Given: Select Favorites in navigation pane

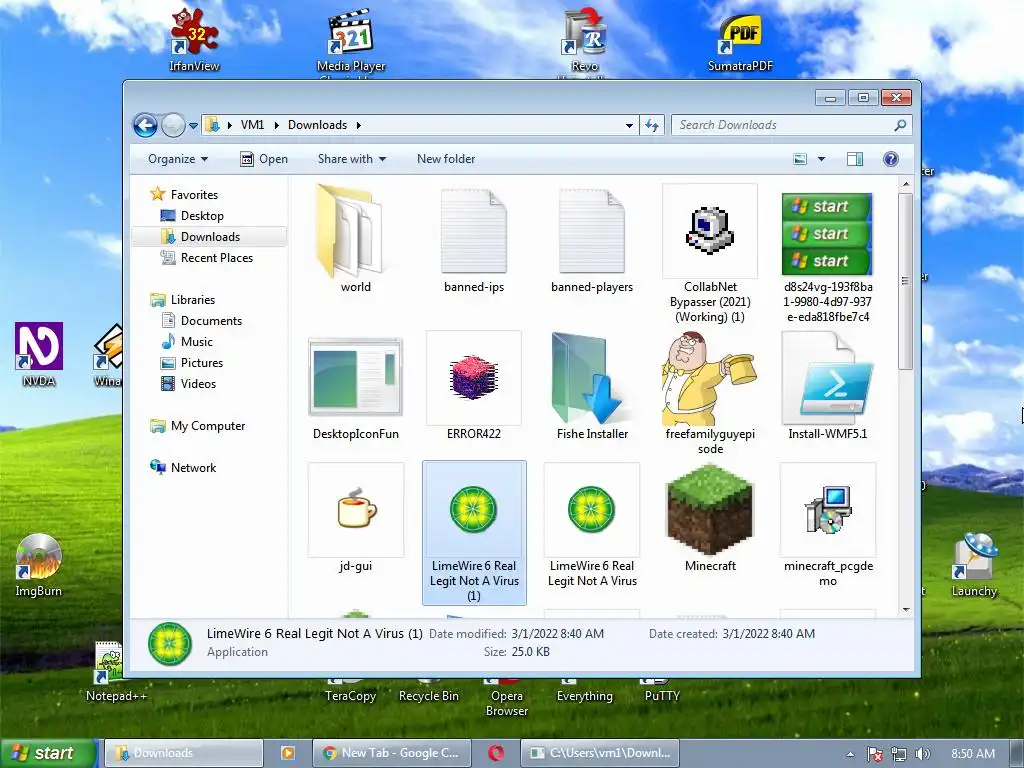Looking at the screenshot, I should click(194, 195).
